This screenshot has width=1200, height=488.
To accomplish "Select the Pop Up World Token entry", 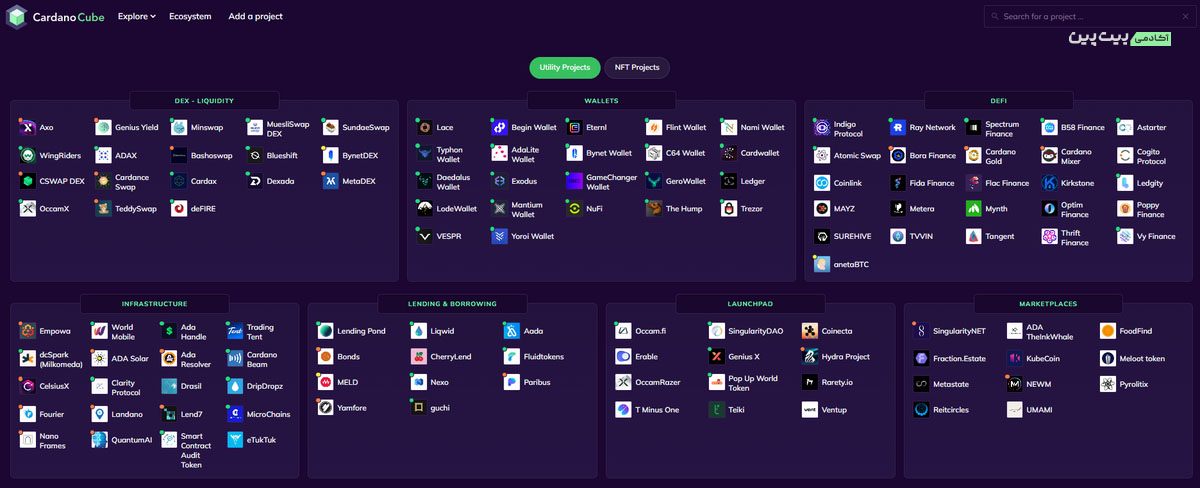I will coord(743,383).
